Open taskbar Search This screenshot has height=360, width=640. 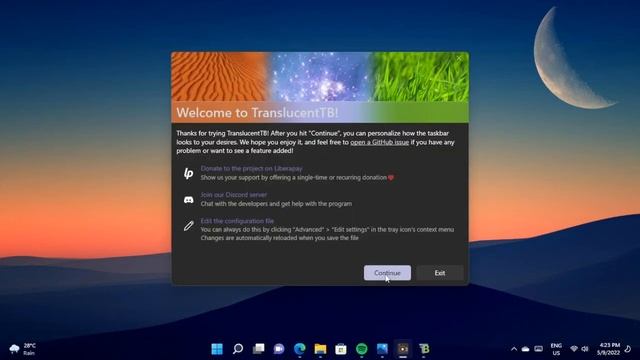tap(238, 349)
